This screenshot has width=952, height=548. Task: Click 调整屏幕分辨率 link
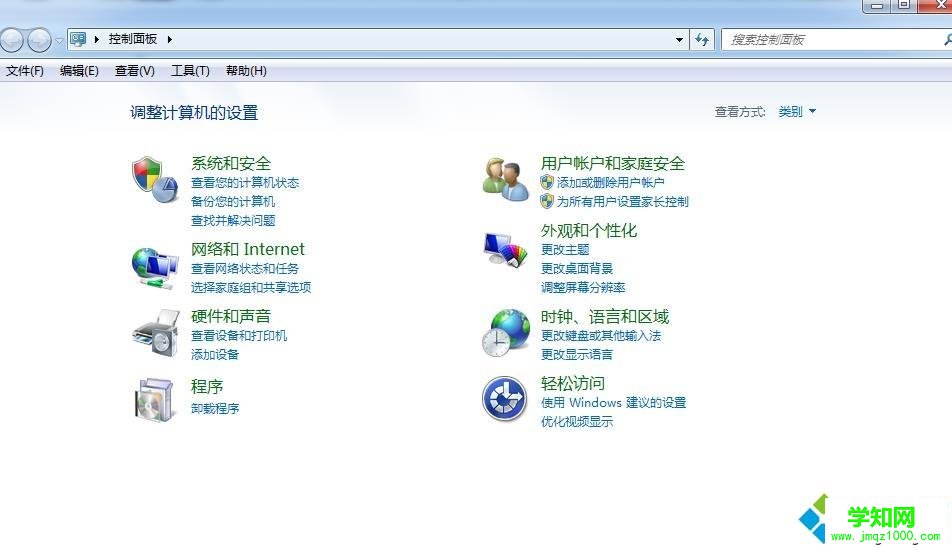click(583, 287)
